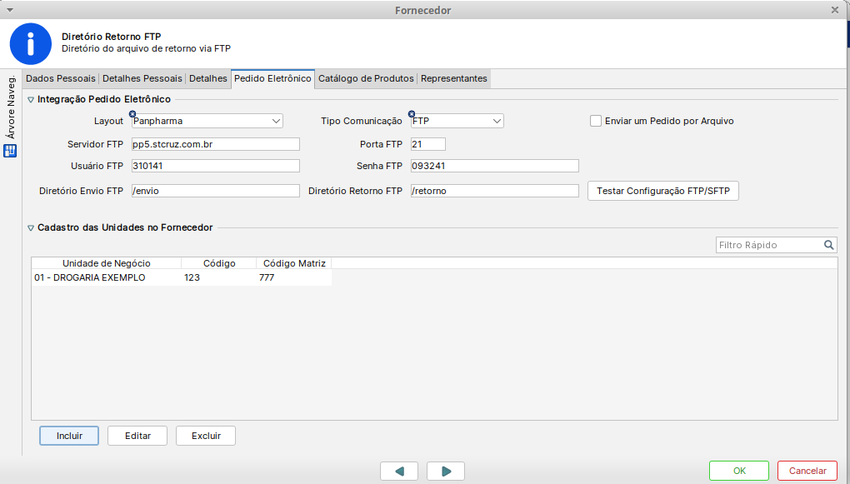Click the search magnifier in Filtro Rápido
Screen dimensions: 850x484
click(x=829, y=245)
